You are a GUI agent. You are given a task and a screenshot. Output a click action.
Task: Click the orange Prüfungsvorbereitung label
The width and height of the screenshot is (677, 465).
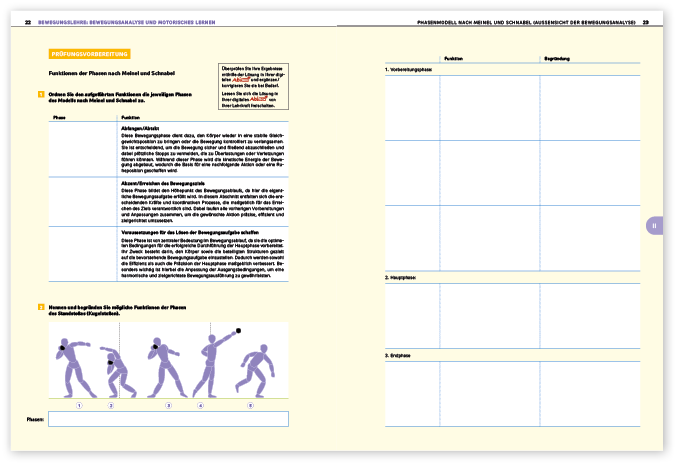89,53
